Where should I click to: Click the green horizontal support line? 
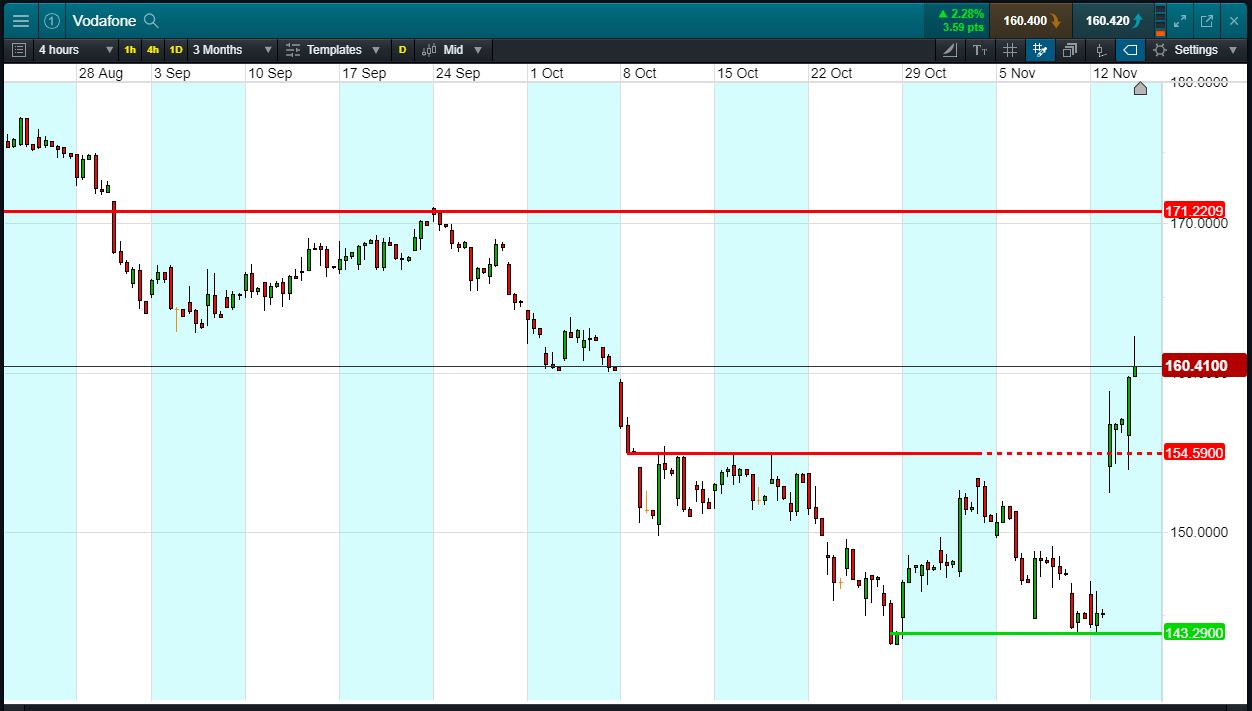tap(1027, 633)
